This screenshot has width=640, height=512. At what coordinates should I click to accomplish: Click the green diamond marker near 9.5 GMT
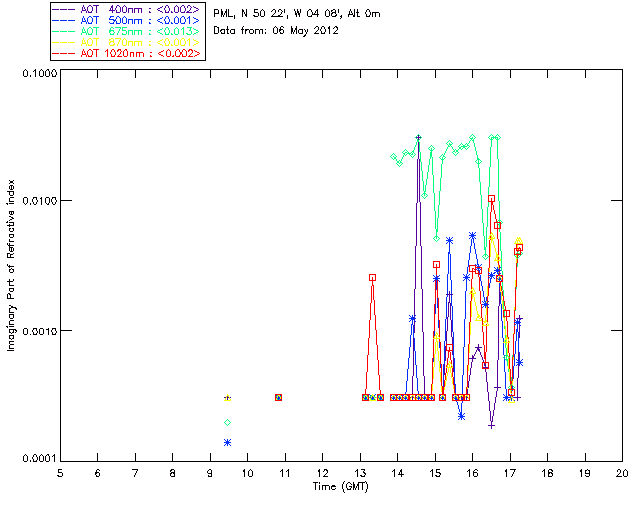[228, 423]
